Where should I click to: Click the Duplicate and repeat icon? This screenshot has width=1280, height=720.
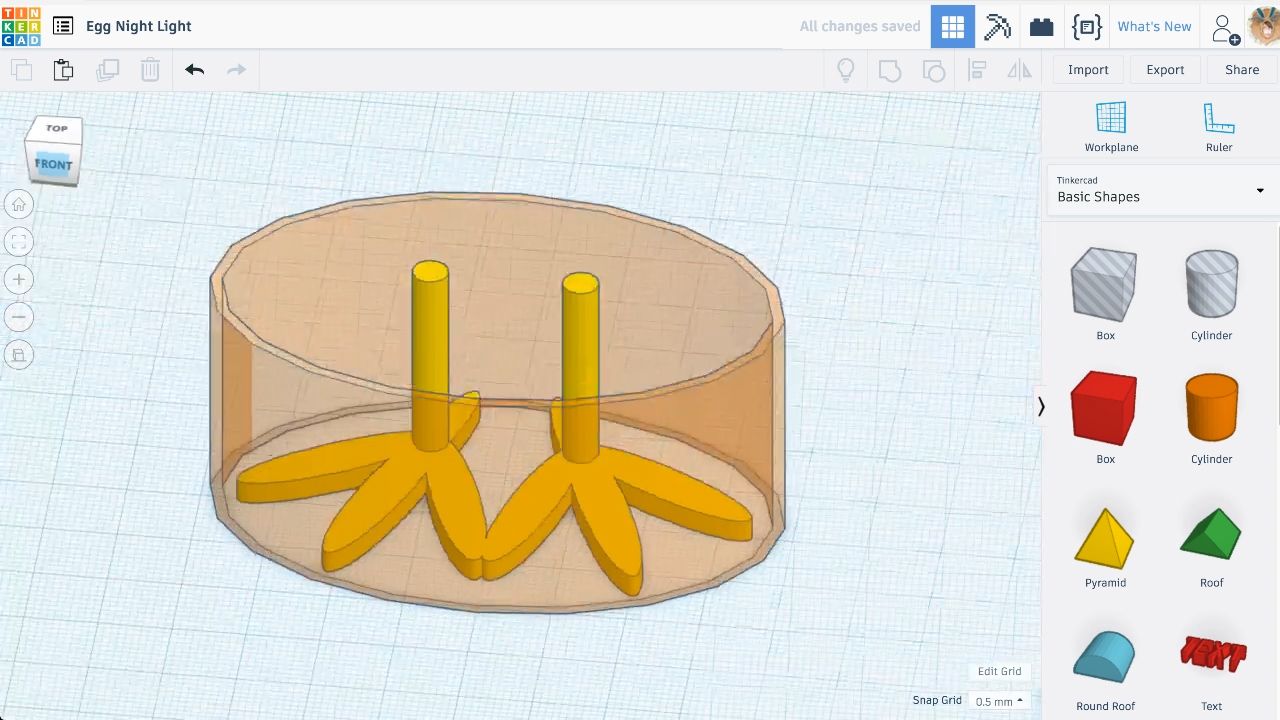pos(107,69)
